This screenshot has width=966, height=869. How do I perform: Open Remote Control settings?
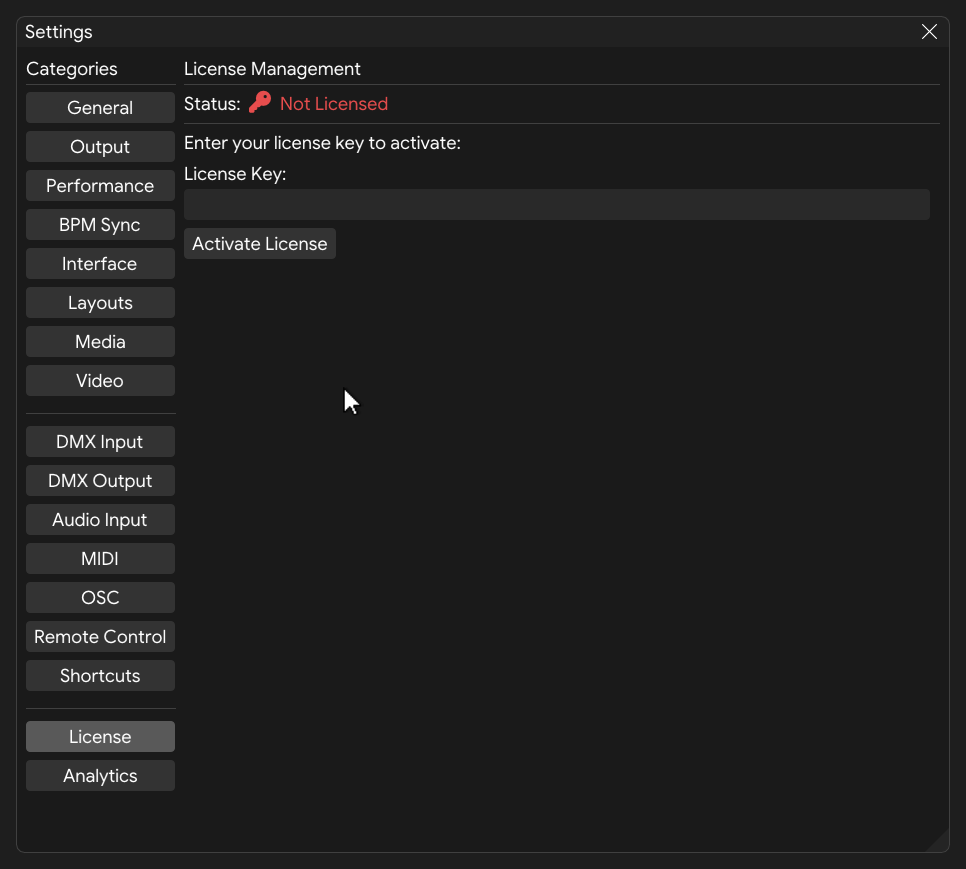pyautogui.click(x=100, y=637)
